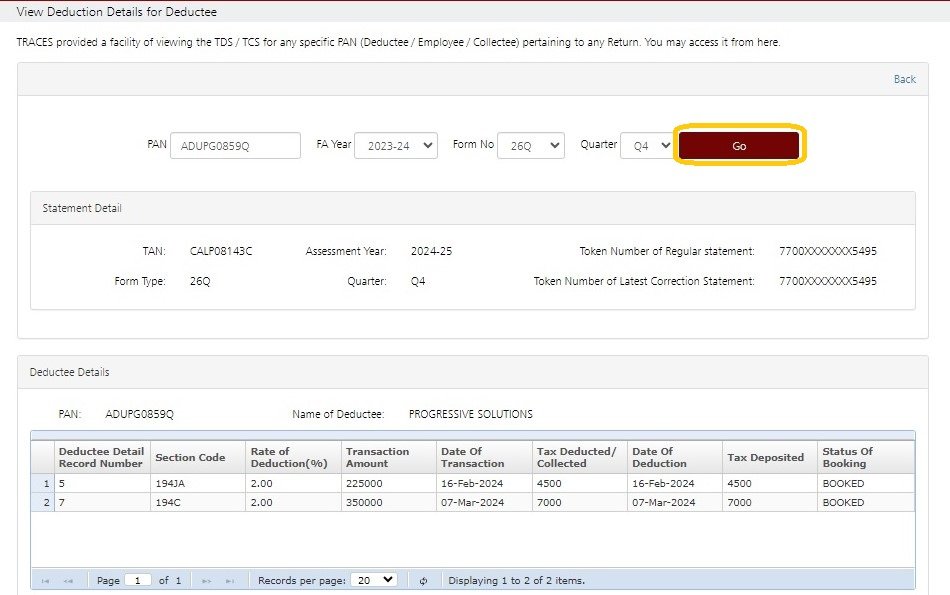Click deductee name PROGRESSIVE SOLUTIONS
The height and width of the screenshot is (595, 950).
click(x=471, y=414)
